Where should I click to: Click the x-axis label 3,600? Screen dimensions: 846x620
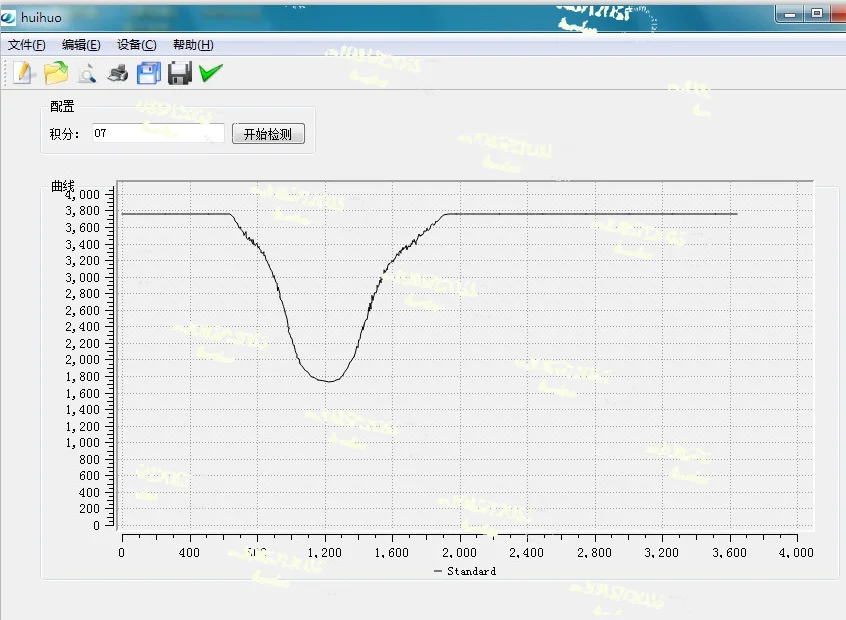(x=729, y=553)
